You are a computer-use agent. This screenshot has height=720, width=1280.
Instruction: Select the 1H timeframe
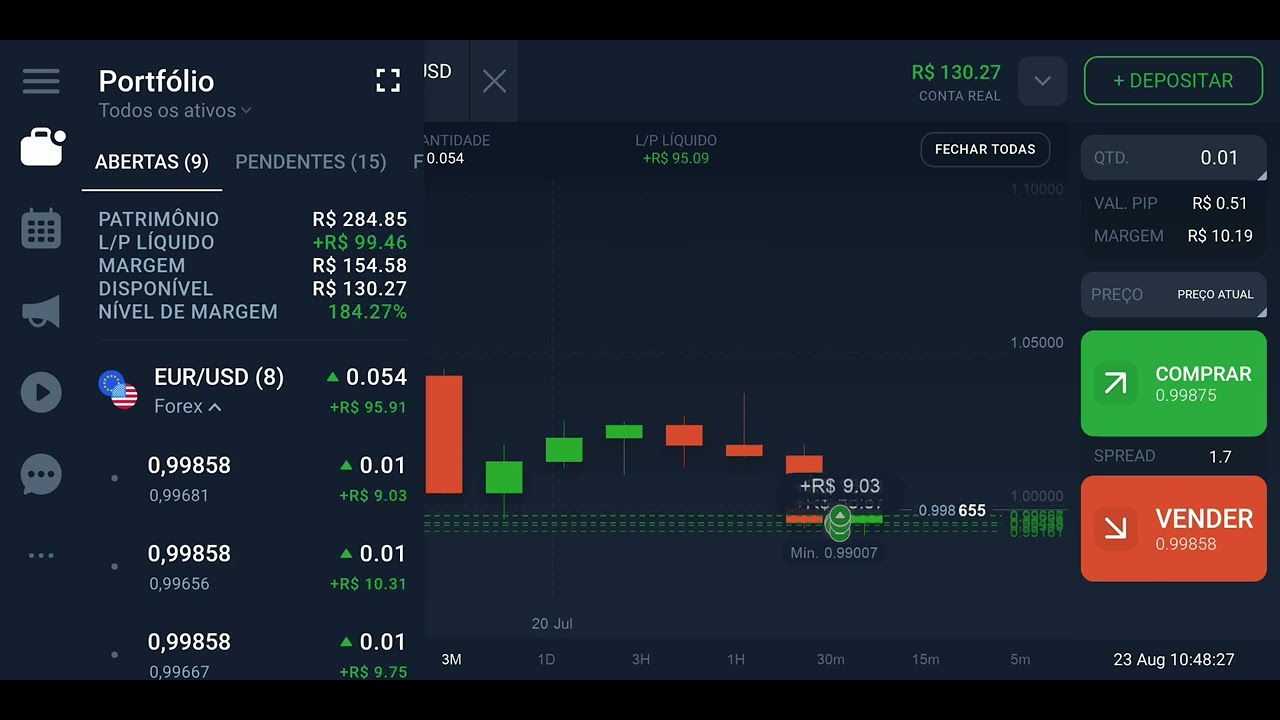pos(736,660)
